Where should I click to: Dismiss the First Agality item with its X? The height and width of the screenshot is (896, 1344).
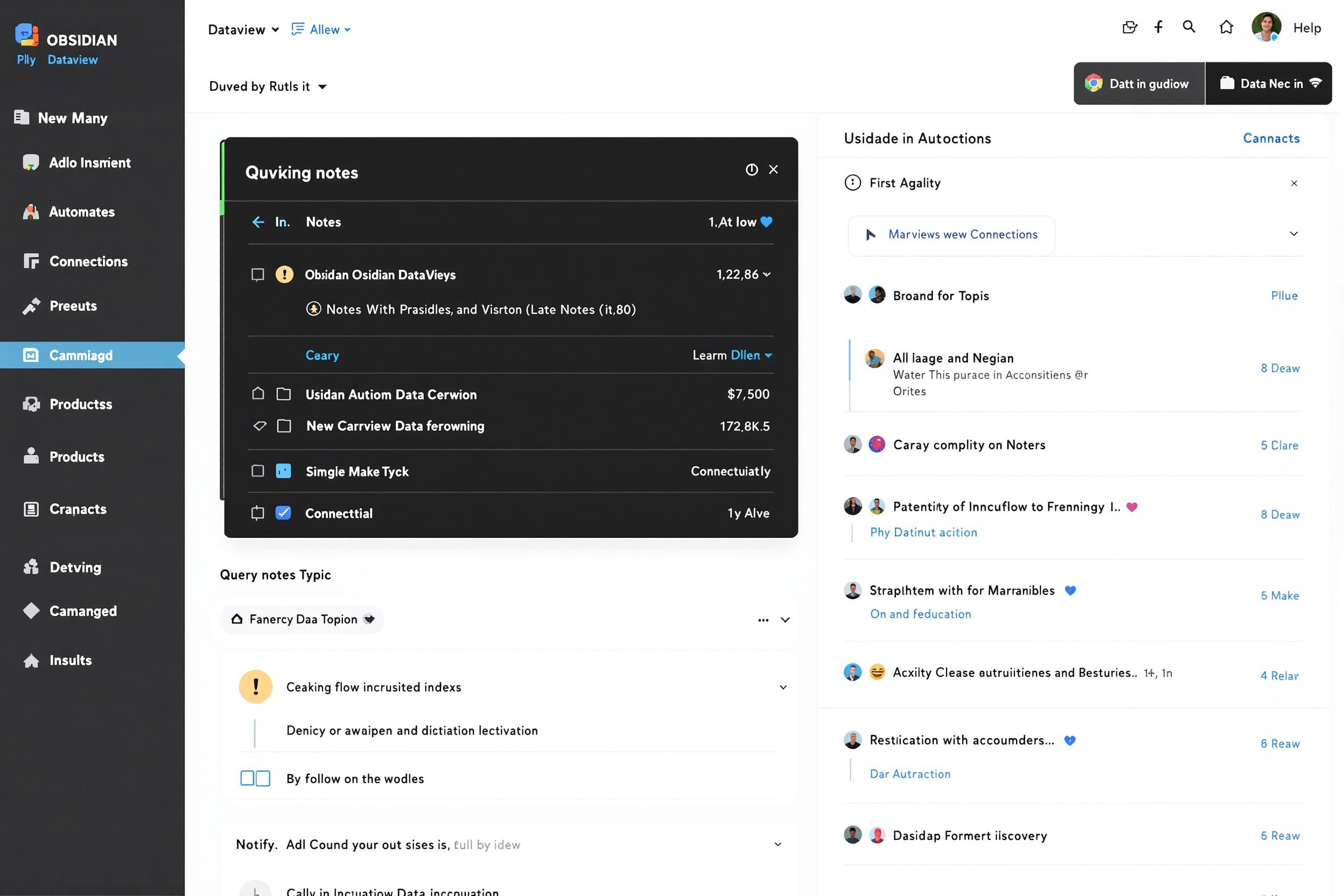point(1294,183)
